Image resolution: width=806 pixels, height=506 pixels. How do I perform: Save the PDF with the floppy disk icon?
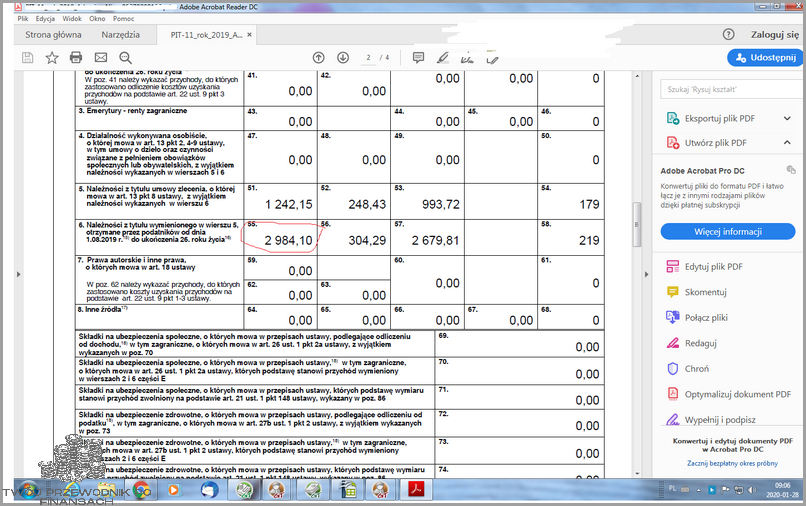[x=28, y=58]
